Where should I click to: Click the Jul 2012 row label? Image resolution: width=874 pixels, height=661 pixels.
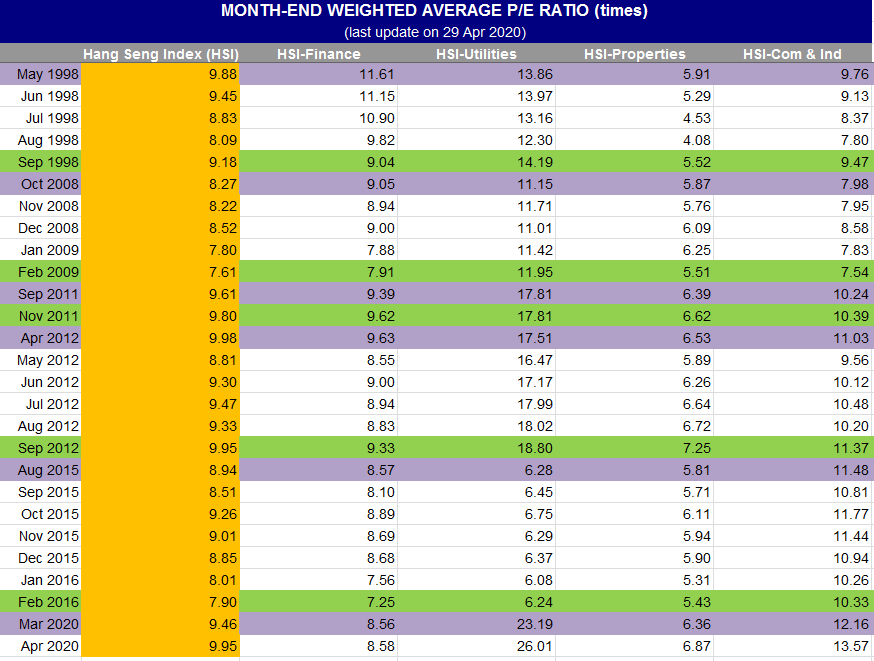coord(52,404)
